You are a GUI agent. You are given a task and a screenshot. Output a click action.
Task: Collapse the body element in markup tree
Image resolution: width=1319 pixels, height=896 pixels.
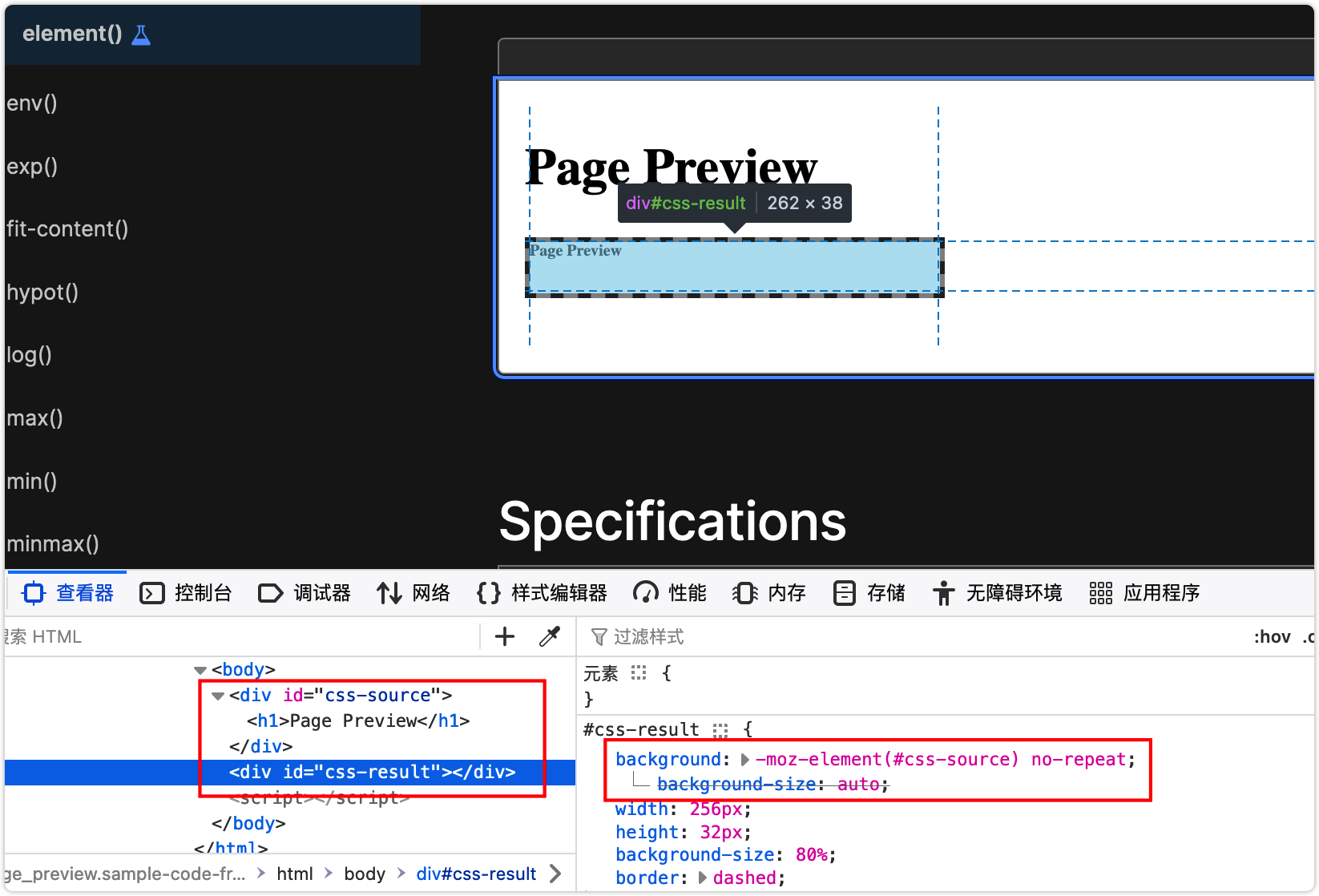coord(200,670)
